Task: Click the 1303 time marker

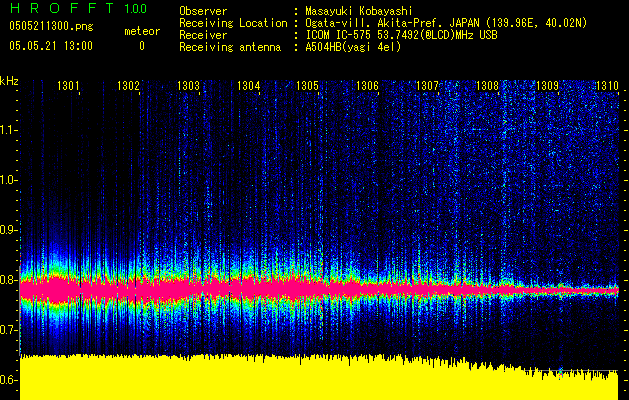Action: pyautogui.click(x=188, y=86)
